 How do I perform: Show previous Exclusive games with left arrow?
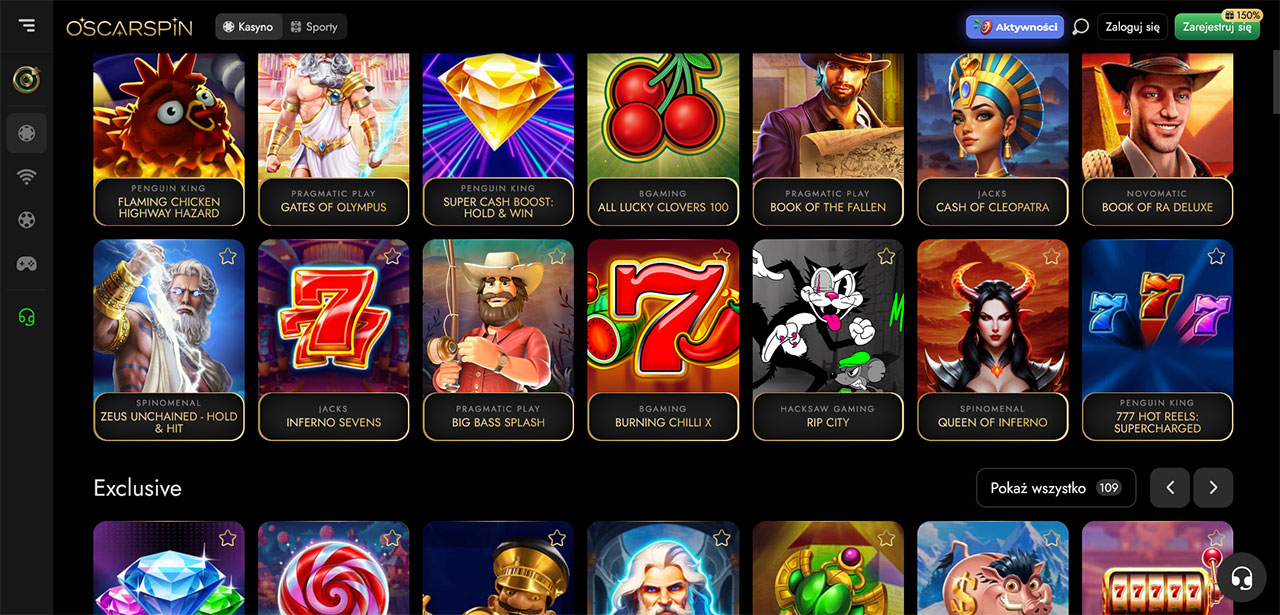point(1170,488)
